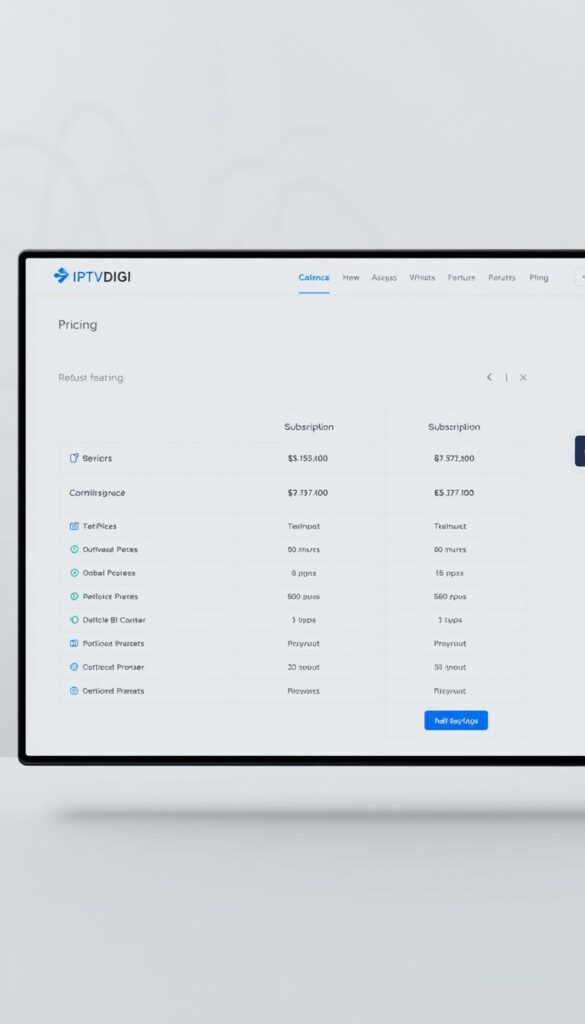Click the 50 value in Ouffveasl Petes row

[x=304, y=549]
